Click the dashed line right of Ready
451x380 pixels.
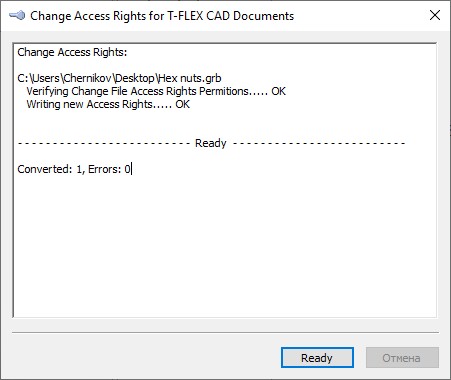point(319,143)
